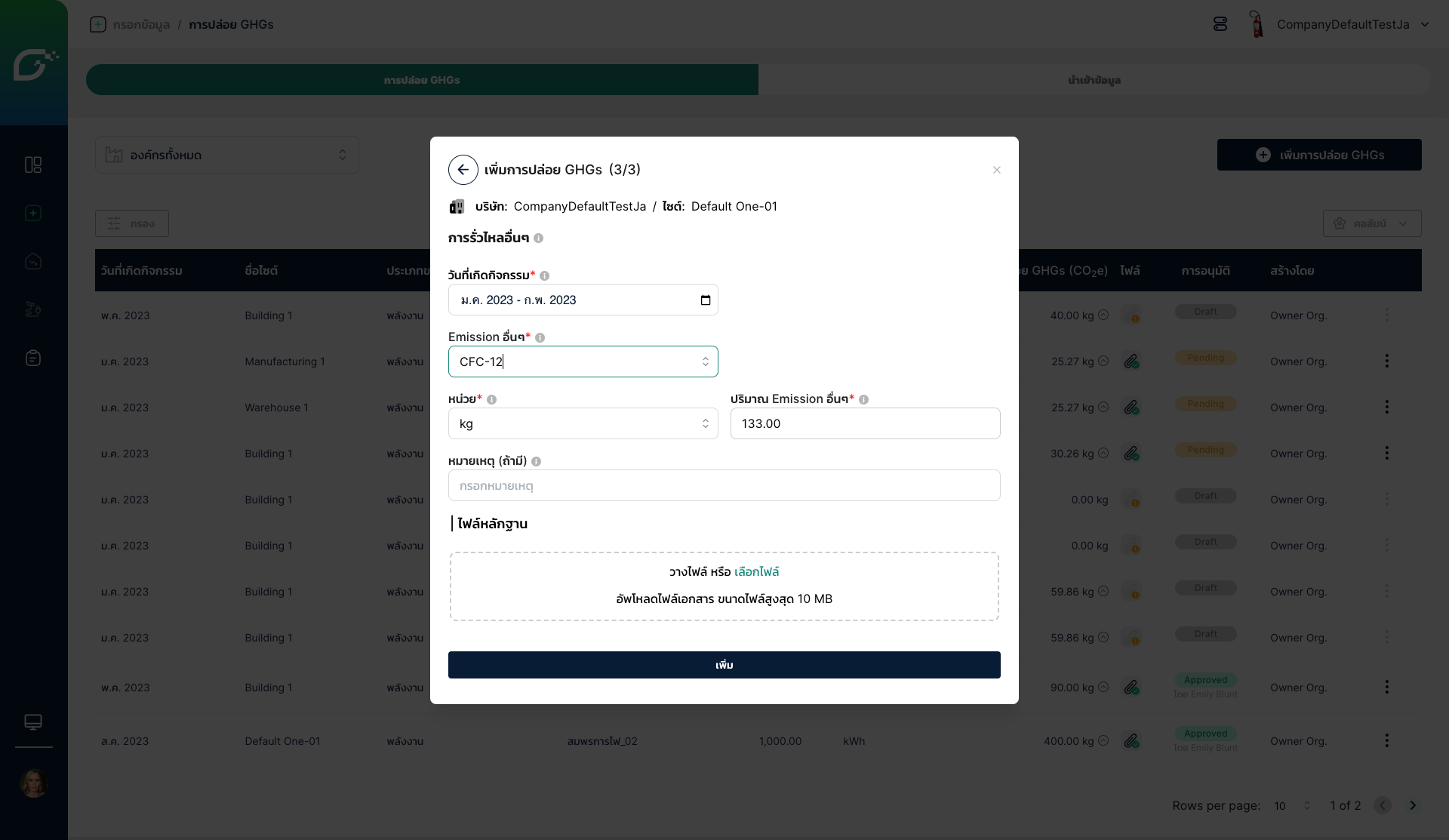The image size is (1449, 840).
Task: Click the monitor icon in the left sidebar
Action: click(33, 722)
